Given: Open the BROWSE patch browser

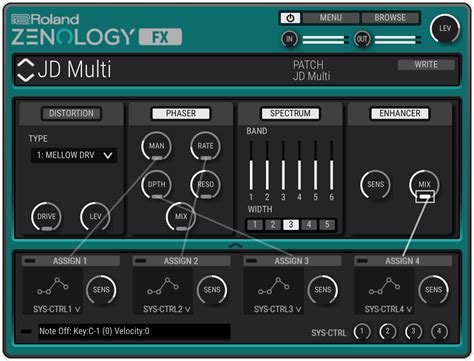Looking at the screenshot, I should pyautogui.click(x=390, y=18).
